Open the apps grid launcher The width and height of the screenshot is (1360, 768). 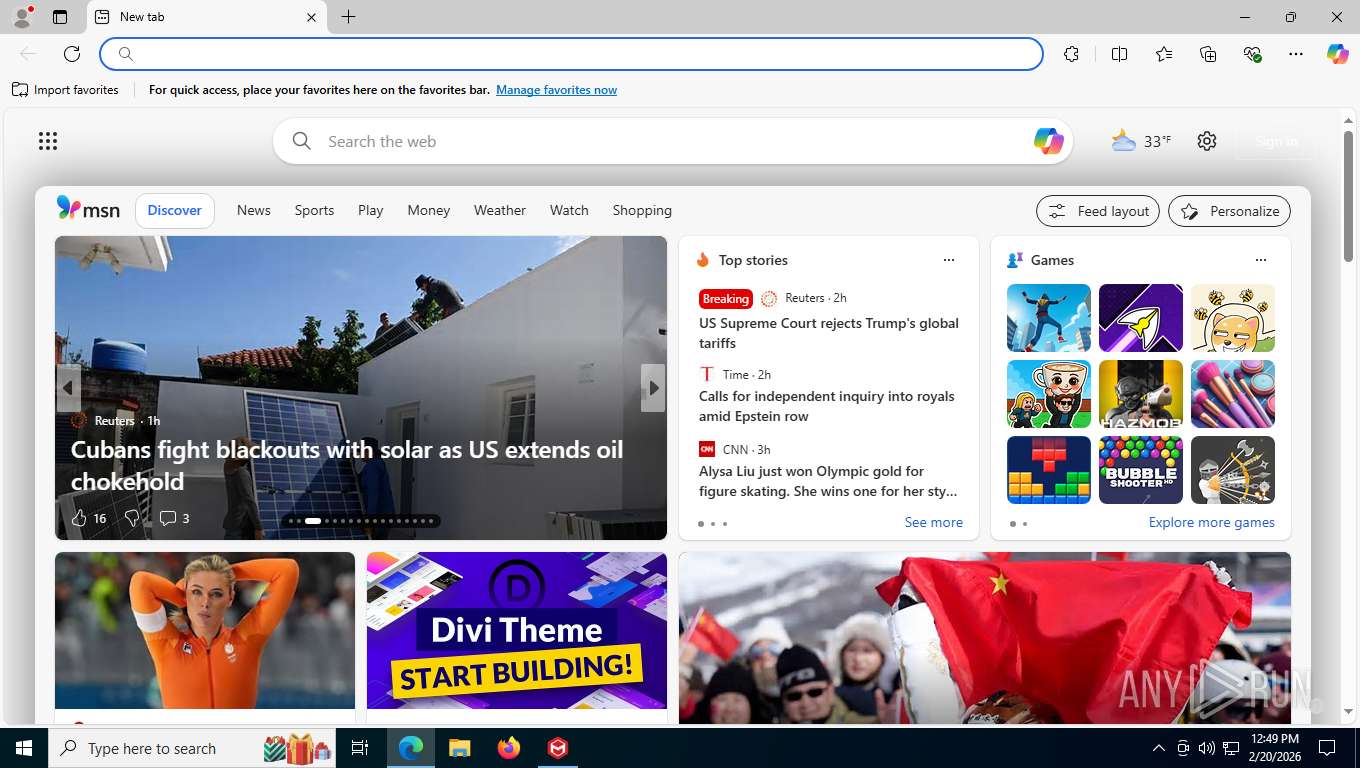tap(48, 141)
